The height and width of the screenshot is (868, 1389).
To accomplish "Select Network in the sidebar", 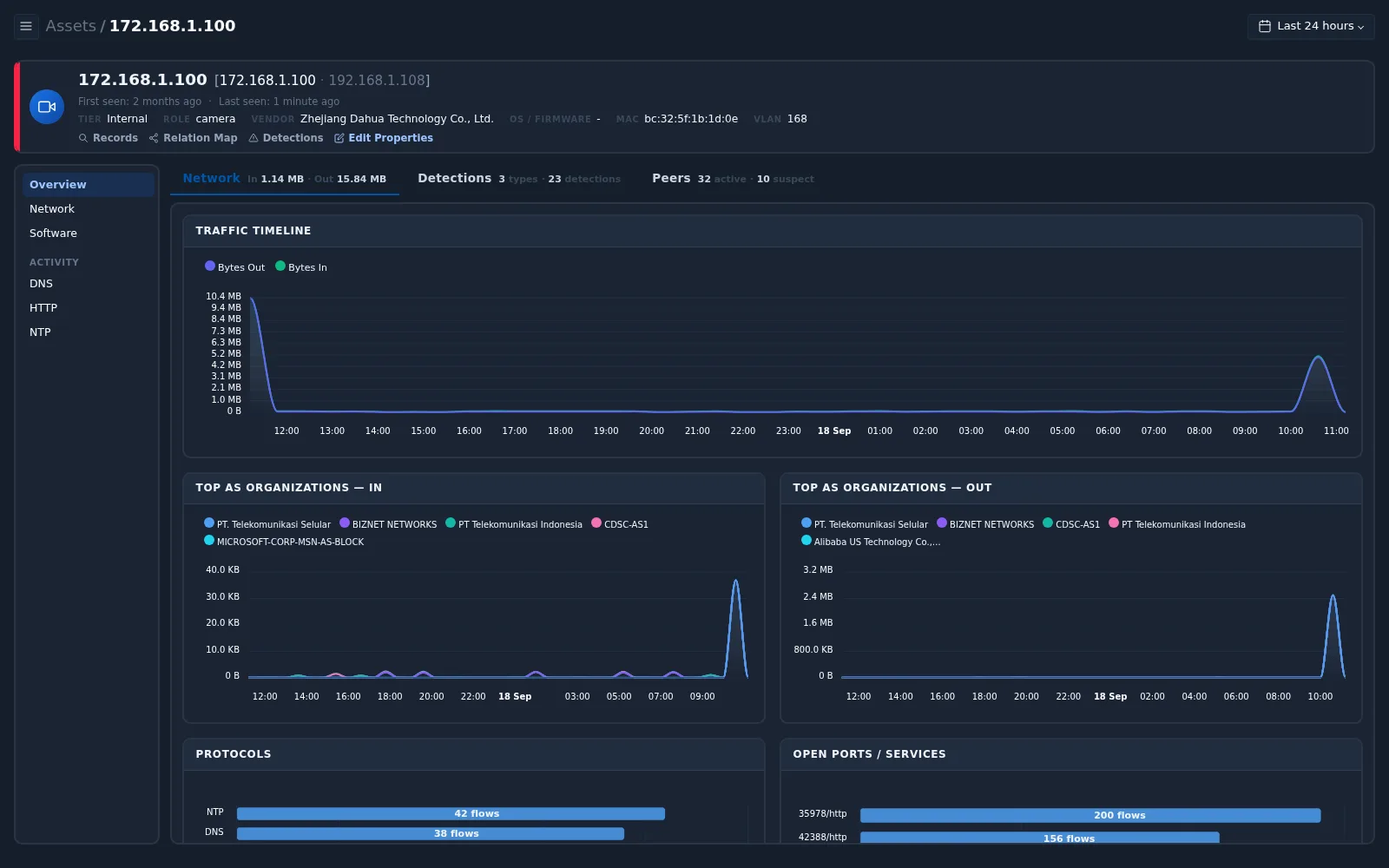I will click(88, 209).
